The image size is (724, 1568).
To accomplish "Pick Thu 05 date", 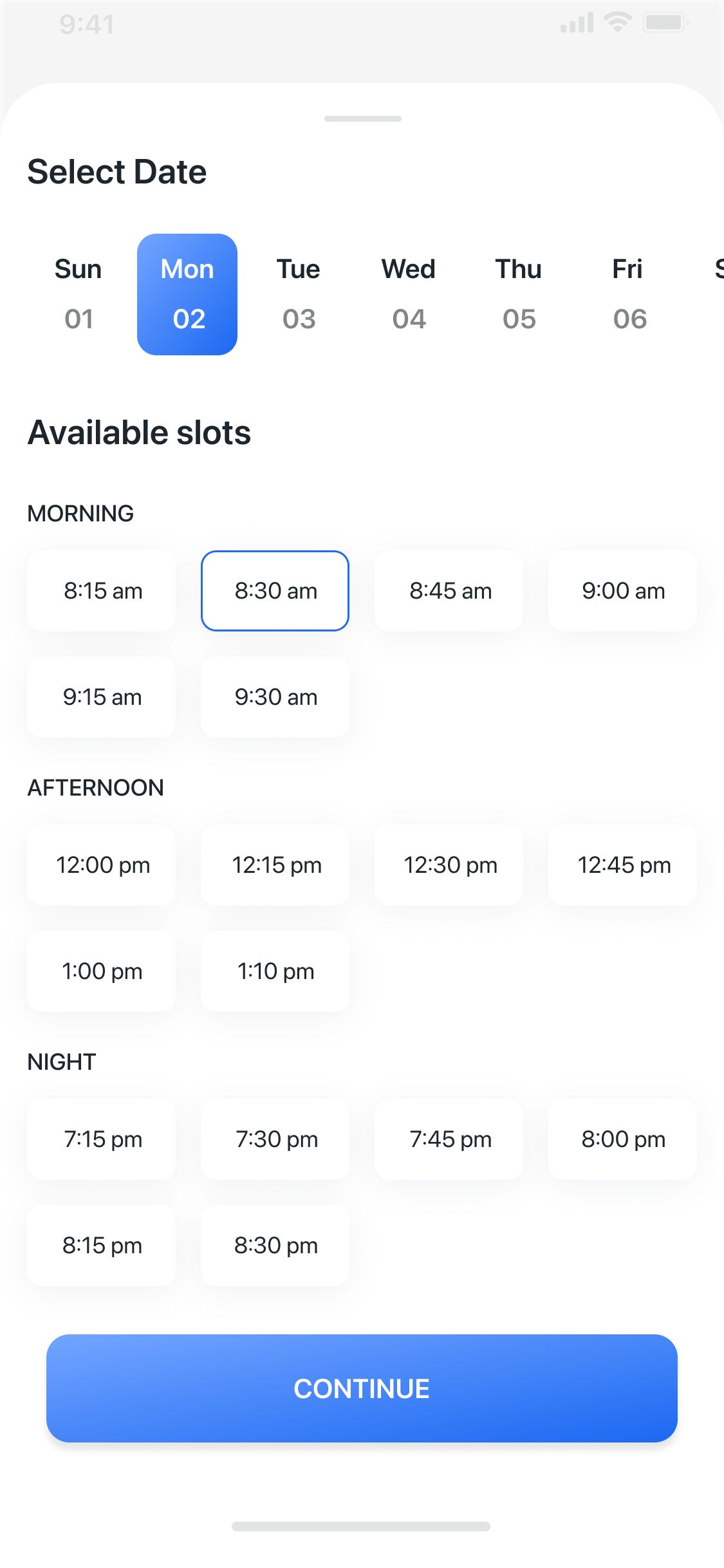I will 519,294.
